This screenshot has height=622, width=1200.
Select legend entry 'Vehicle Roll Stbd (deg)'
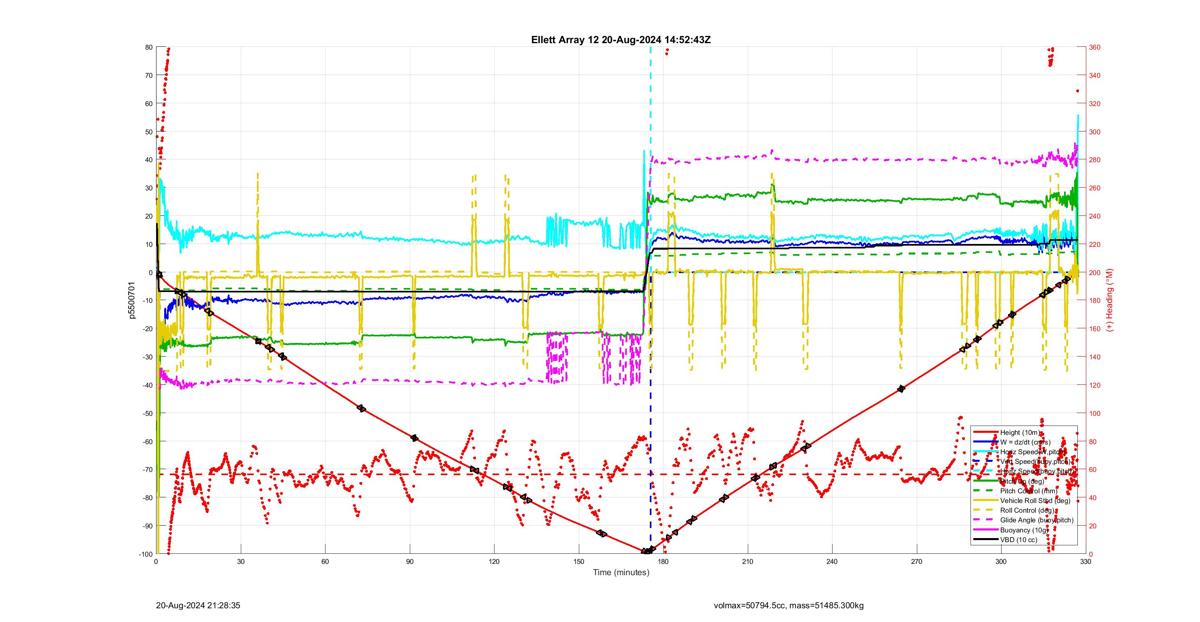pyautogui.click(x=1035, y=500)
